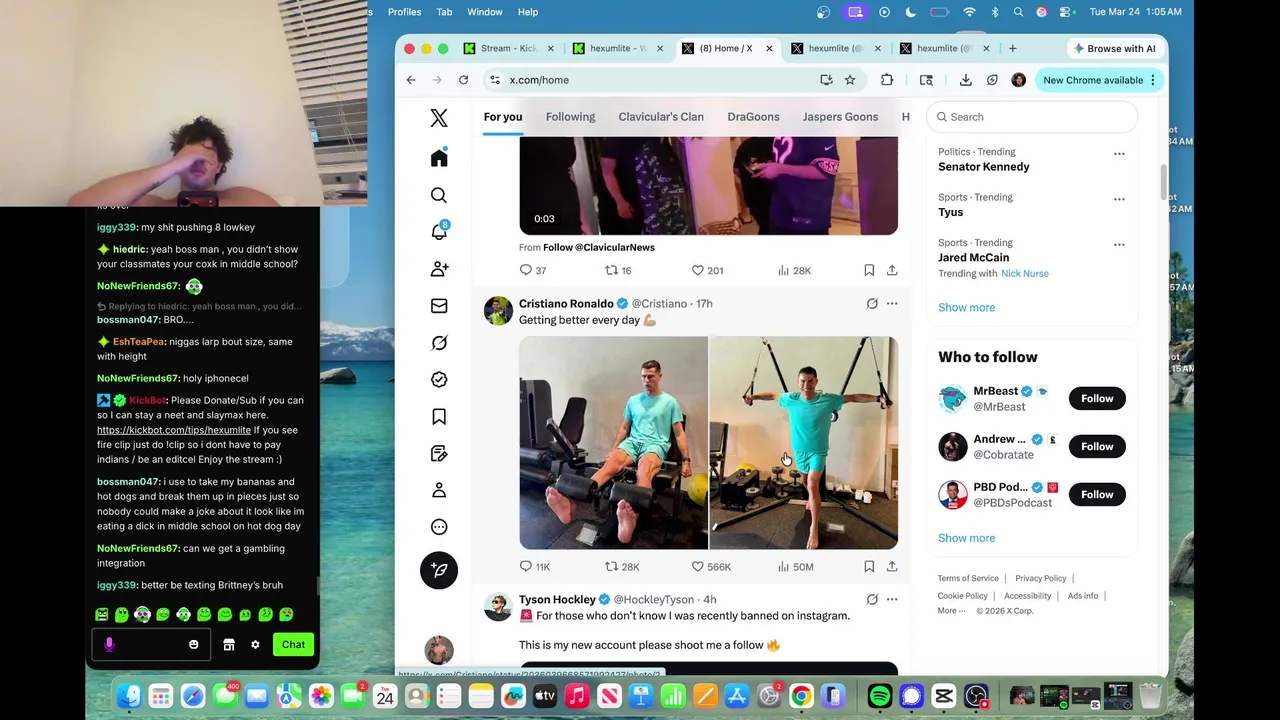This screenshot has height=720, width=1280.
Task: Open emoji picker in chat input
Action: click(x=194, y=645)
